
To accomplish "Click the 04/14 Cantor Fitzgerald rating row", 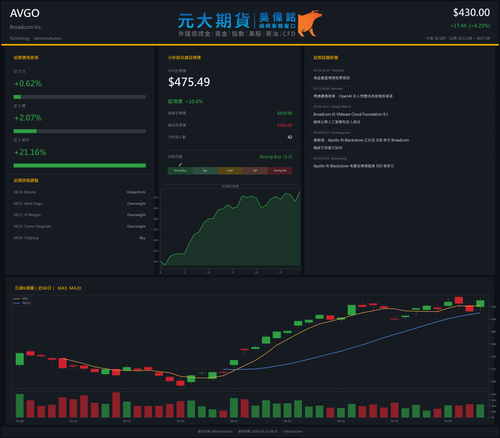I will [80, 226].
